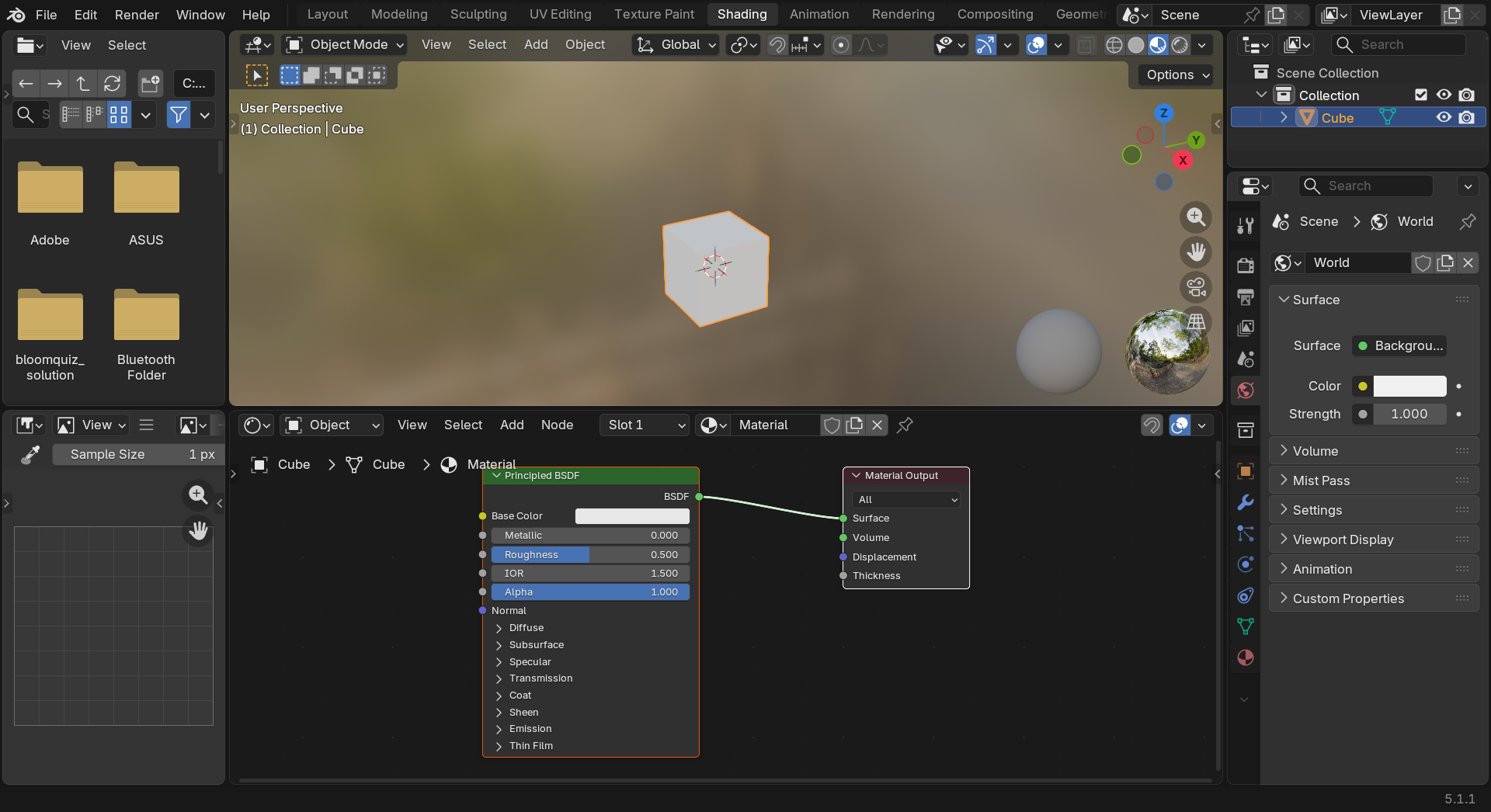Click the Roughness slider in Principled BSDF
Image resolution: width=1491 pixels, height=812 pixels.
(x=590, y=554)
